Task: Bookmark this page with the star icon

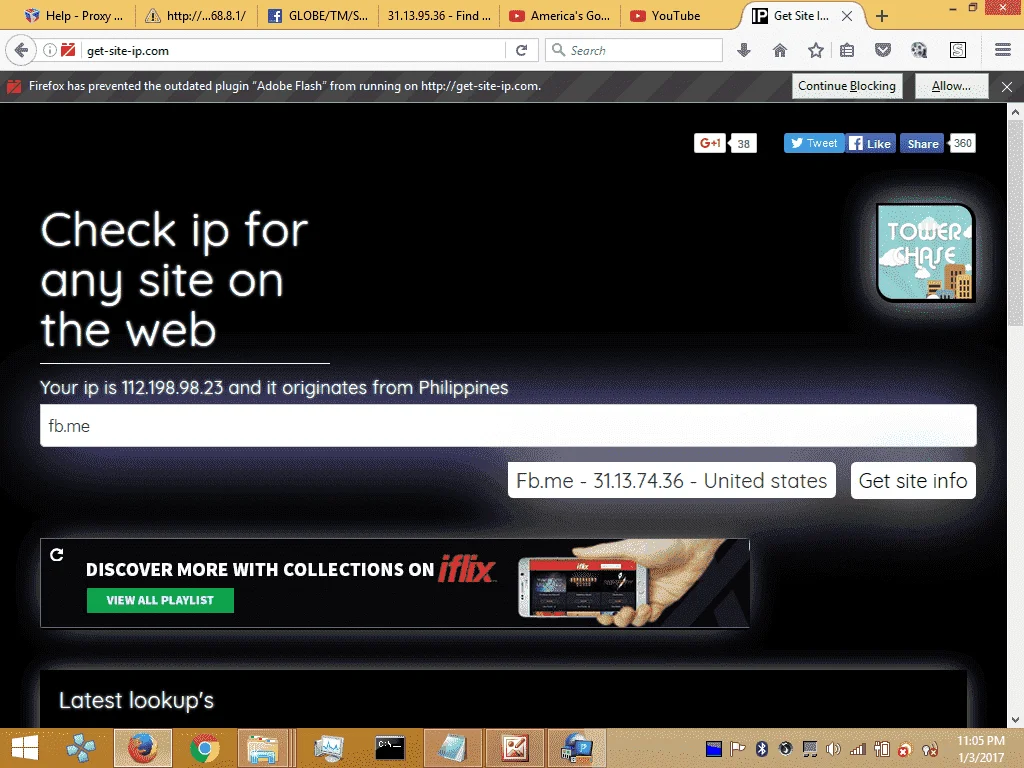Action: tap(816, 50)
